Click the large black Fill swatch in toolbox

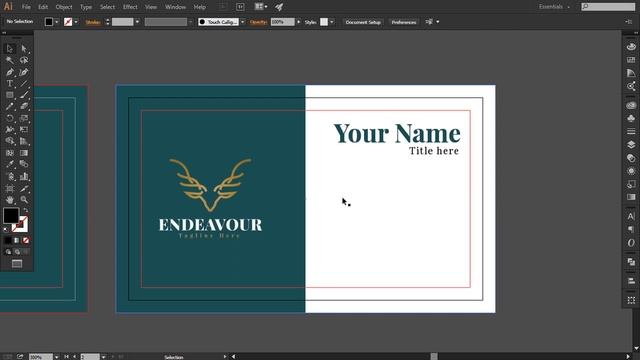point(11,215)
